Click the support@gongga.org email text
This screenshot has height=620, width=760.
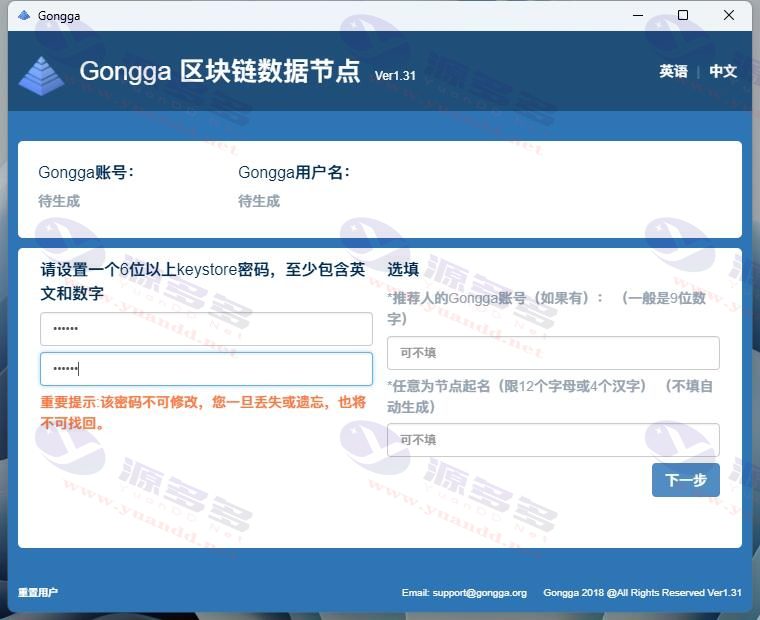pyautogui.click(x=479, y=592)
